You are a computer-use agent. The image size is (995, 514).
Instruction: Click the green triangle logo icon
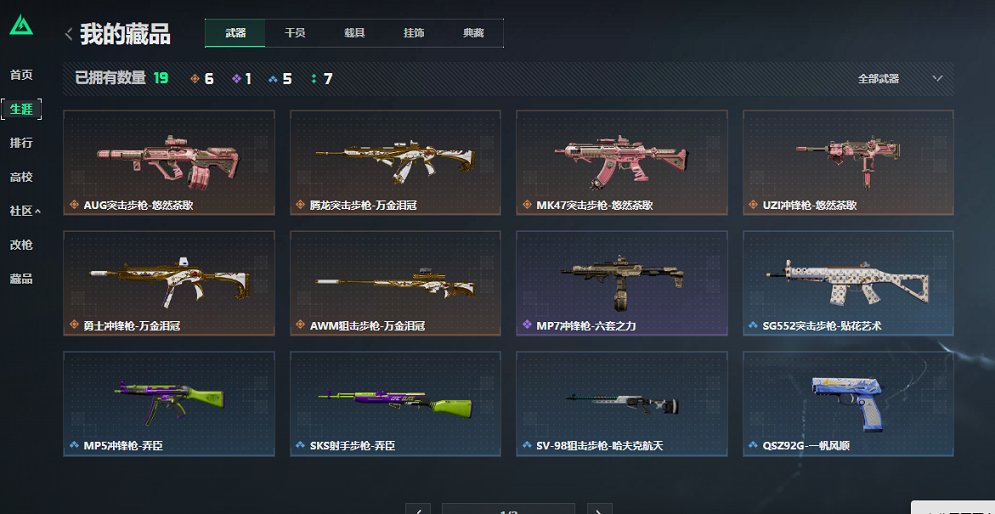tap(21, 24)
